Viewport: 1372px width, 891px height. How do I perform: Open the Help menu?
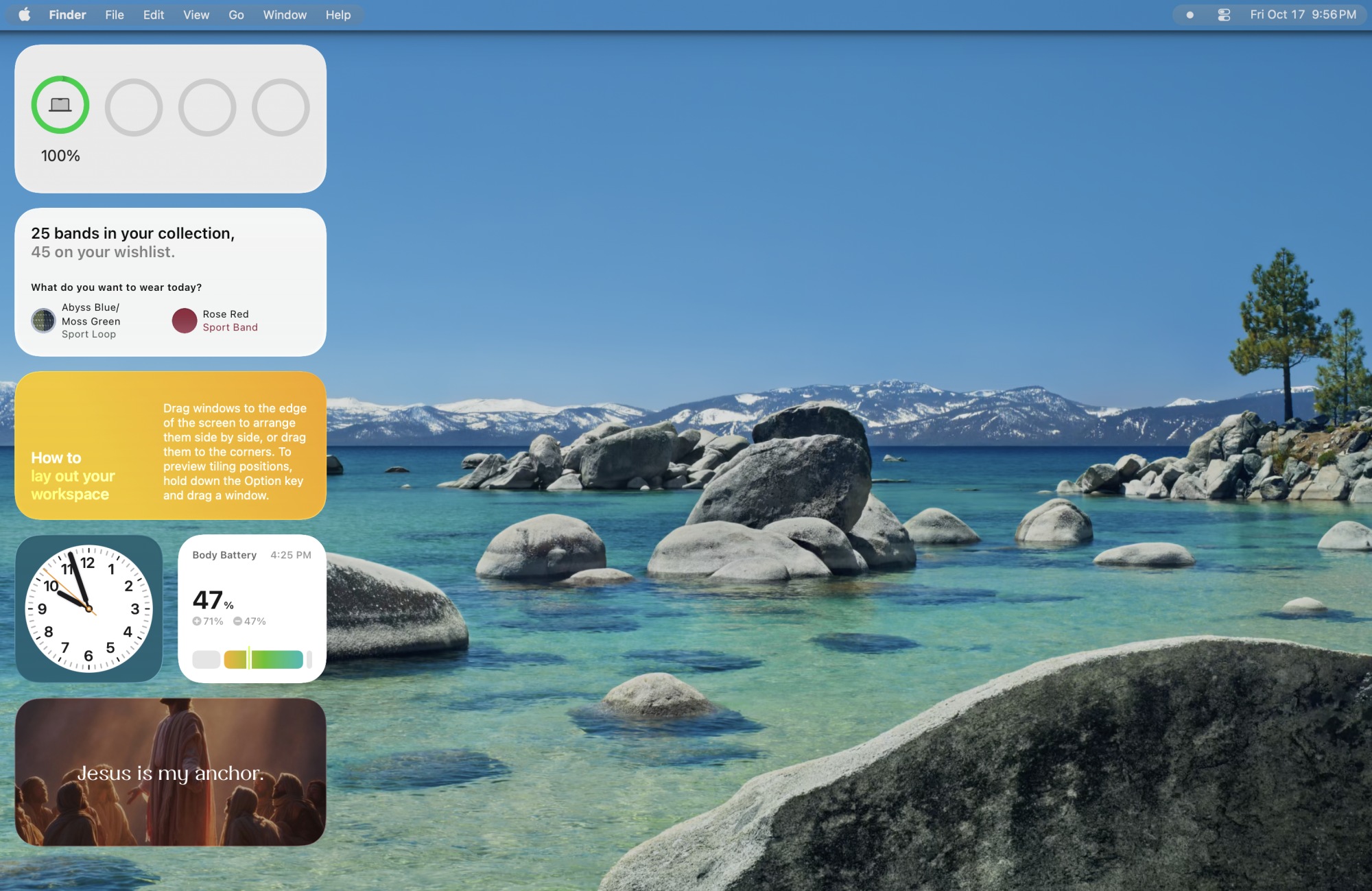(338, 14)
